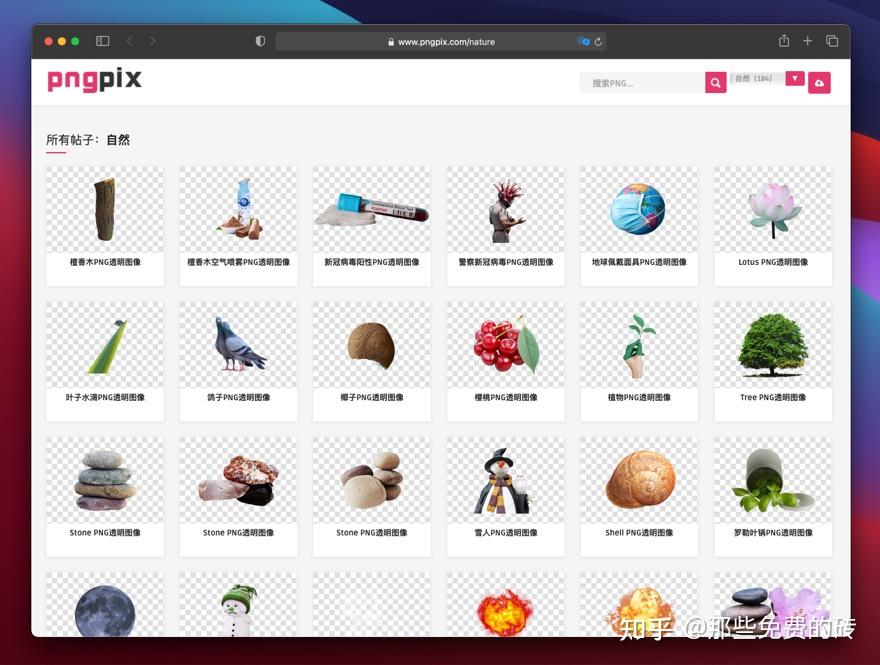Click the 鸽子PNG透明图像 caption

pyautogui.click(x=239, y=397)
